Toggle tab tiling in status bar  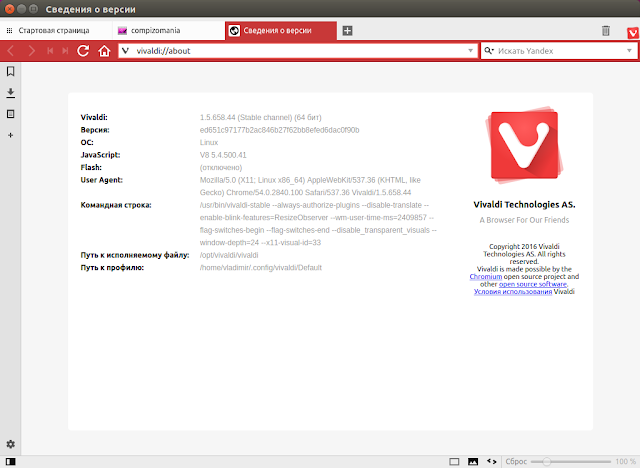(454, 461)
